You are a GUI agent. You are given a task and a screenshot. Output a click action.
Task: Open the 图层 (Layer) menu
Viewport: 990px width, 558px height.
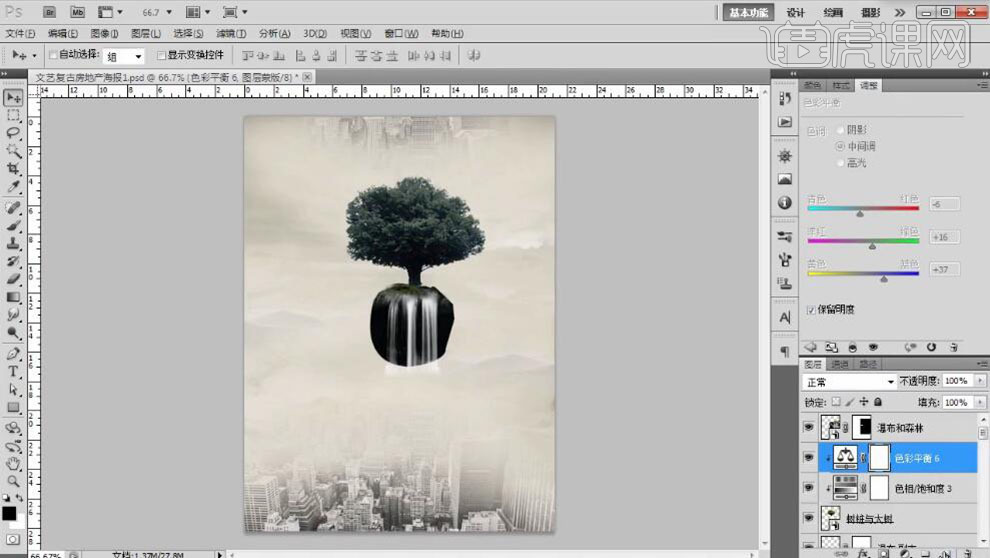click(x=146, y=33)
